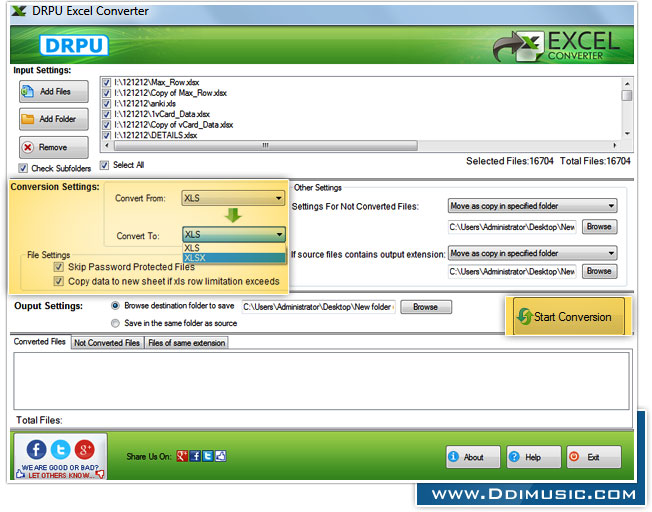This screenshot has height=512, width=652.
Task: Toggle the Select All checkbox
Action: coord(104,165)
